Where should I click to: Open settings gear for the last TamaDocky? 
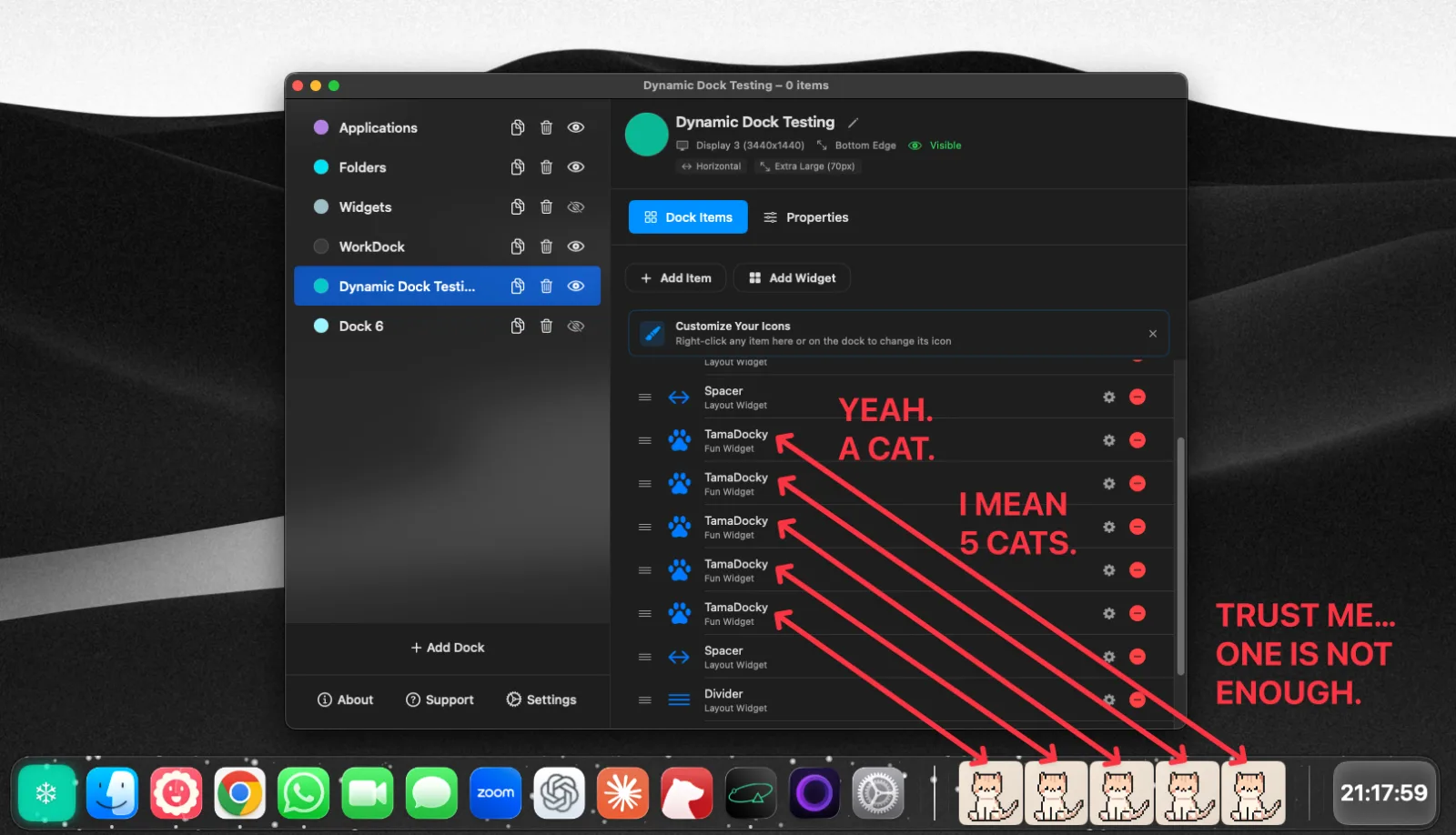click(1108, 614)
